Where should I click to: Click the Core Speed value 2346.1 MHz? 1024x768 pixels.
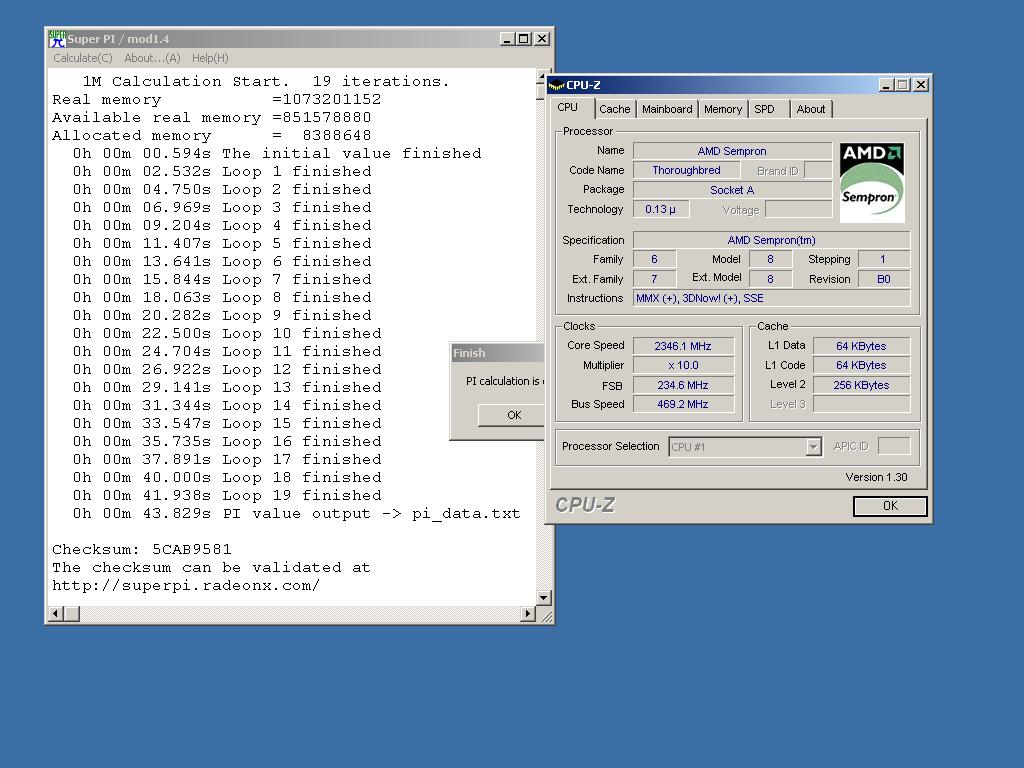pos(683,346)
